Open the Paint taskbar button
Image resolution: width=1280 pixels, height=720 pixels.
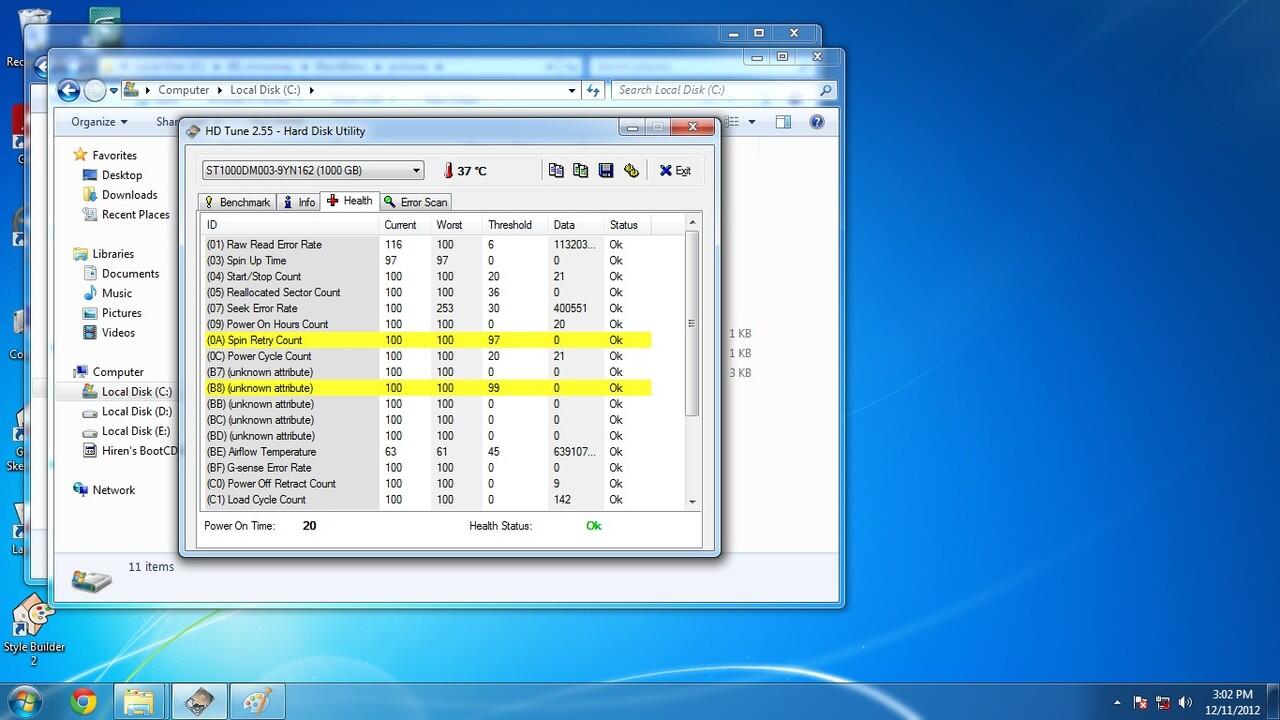(x=259, y=702)
